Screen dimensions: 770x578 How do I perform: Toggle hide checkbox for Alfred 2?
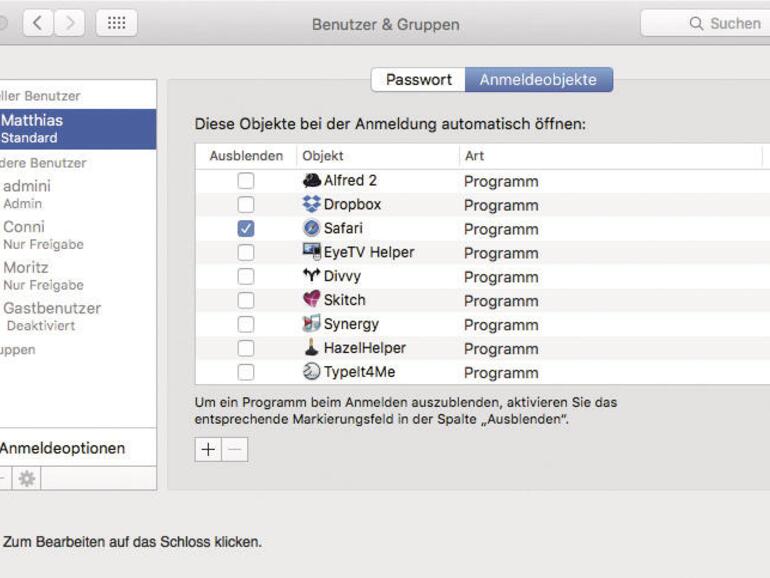tap(246, 181)
